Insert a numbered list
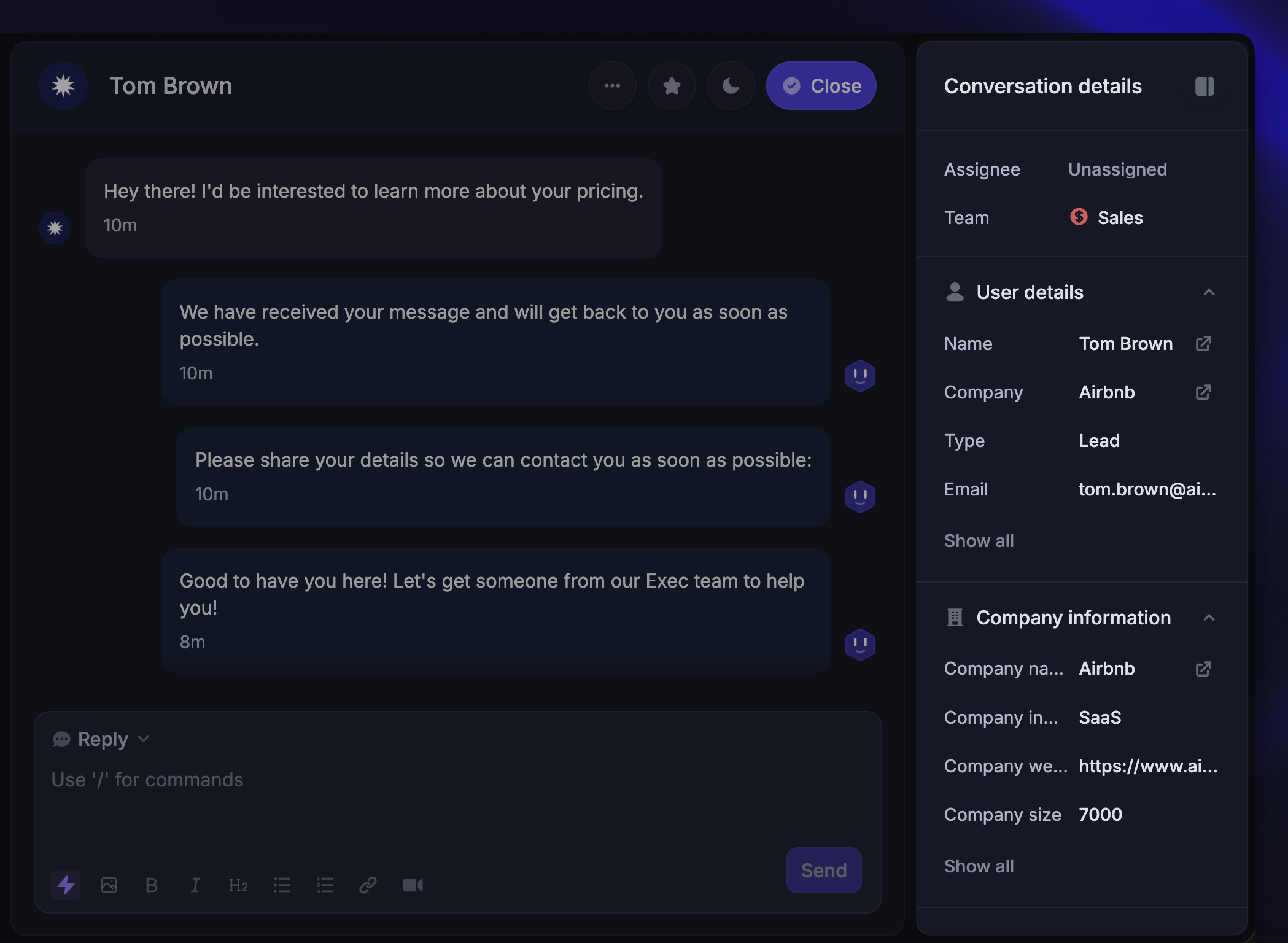1288x943 pixels. tap(325, 885)
